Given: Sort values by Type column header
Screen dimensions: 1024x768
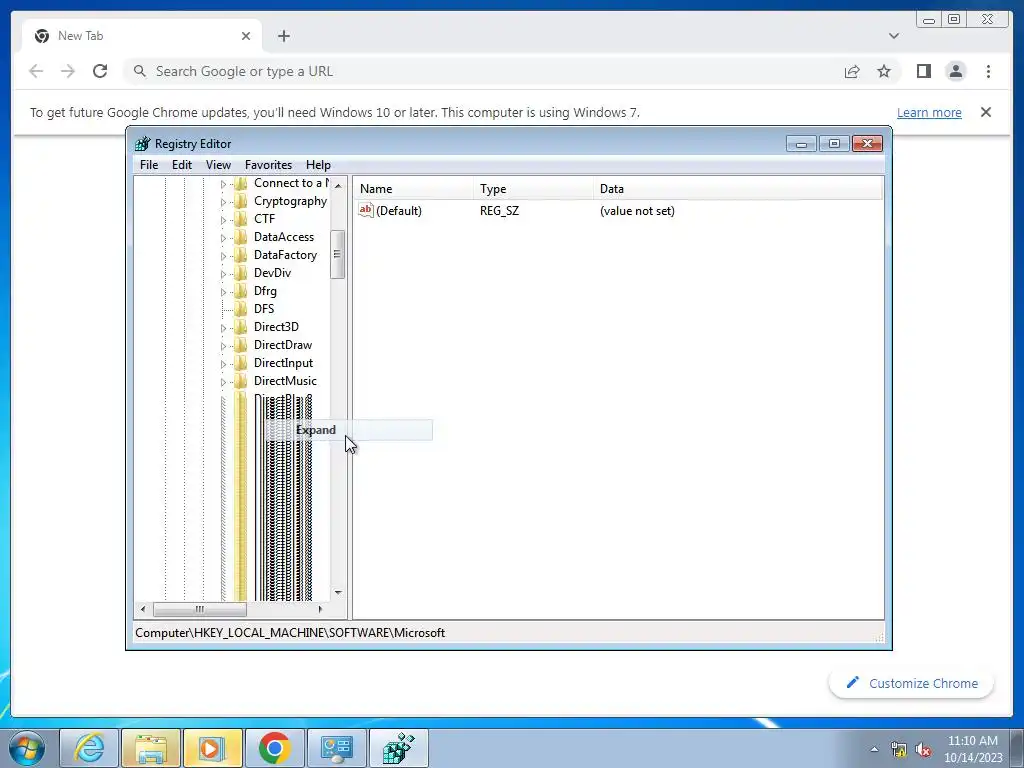Looking at the screenshot, I should click(534, 189).
